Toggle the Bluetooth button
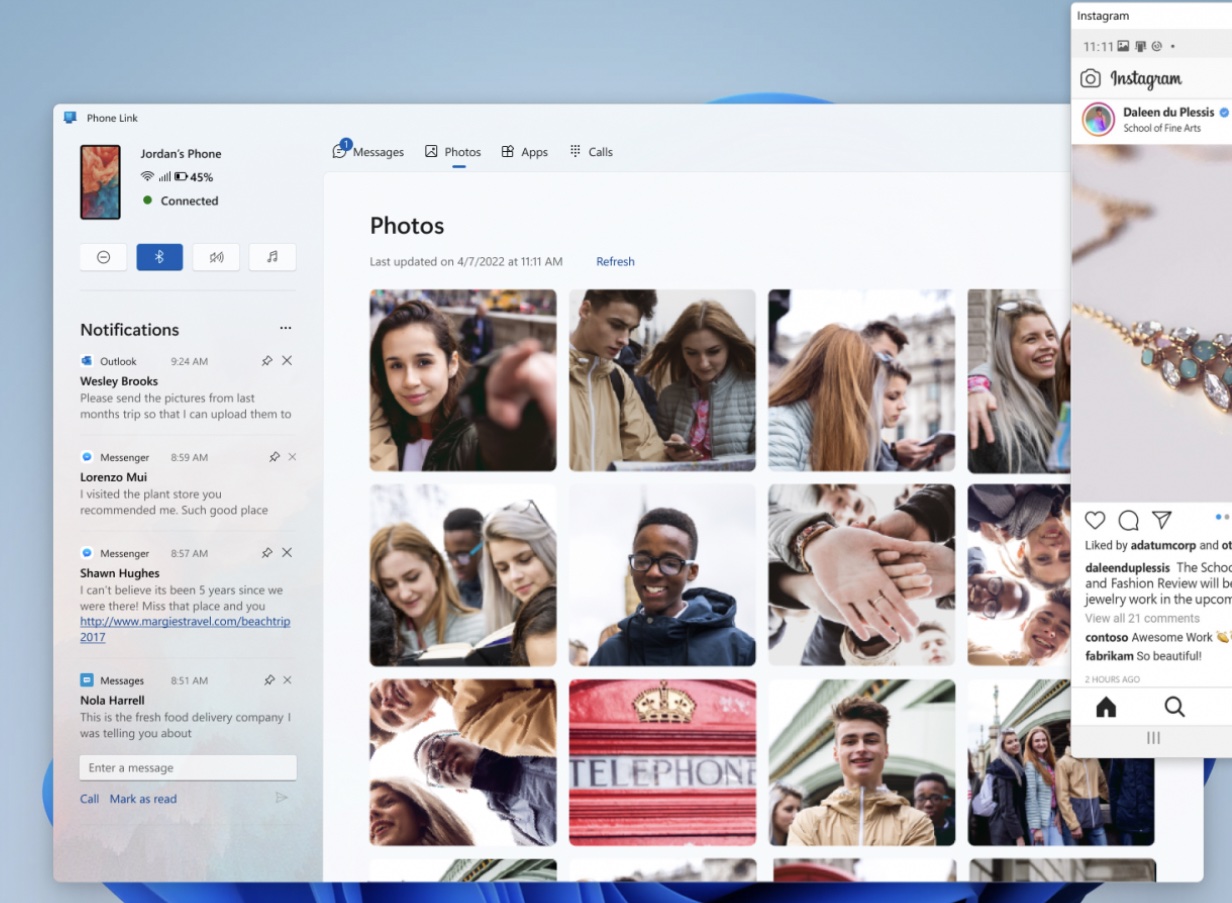 click(x=159, y=257)
